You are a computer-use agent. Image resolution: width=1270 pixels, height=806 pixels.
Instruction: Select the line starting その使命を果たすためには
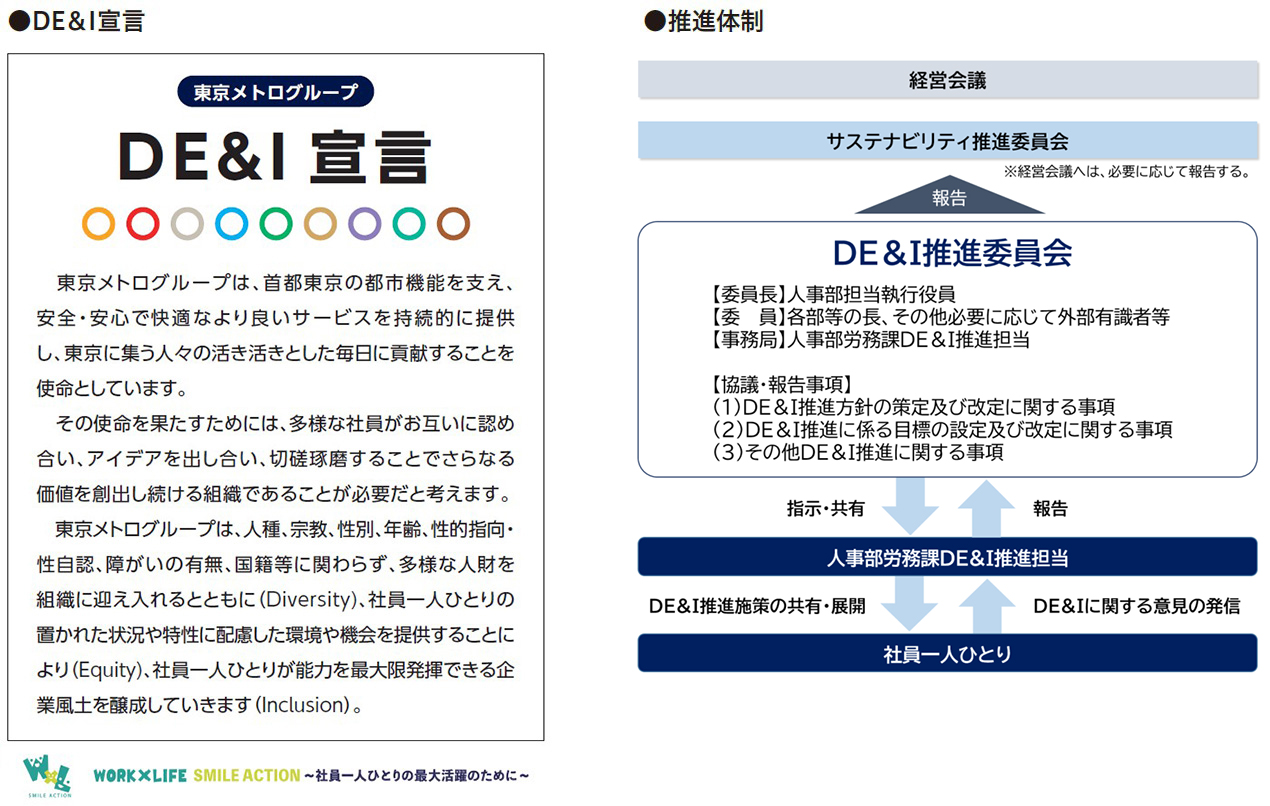tap(285, 423)
